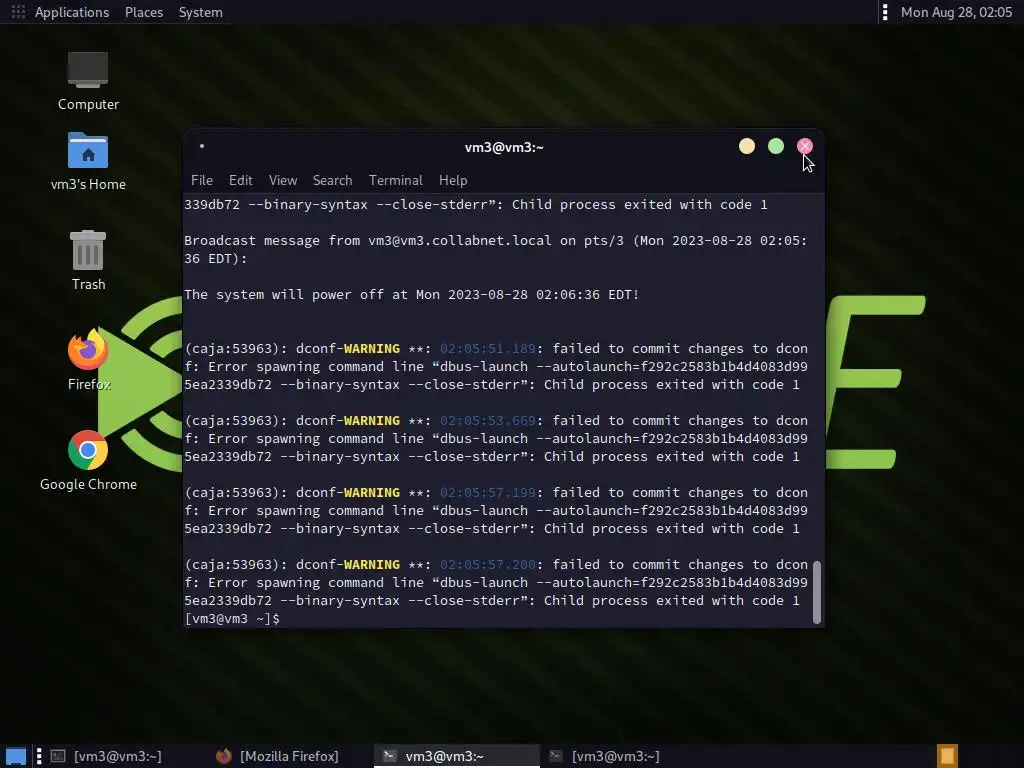Minimize the terminal with the yellow button
1024x768 pixels.
pos(746,146)
